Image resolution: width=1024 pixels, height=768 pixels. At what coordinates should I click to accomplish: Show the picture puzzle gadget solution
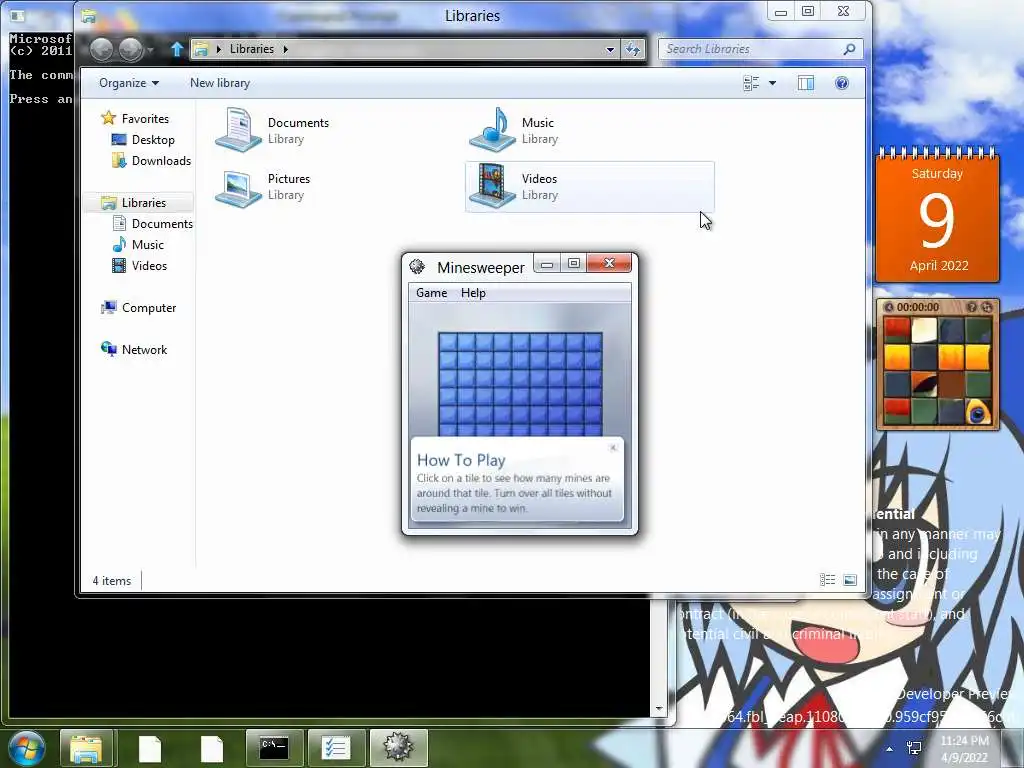click(x=972, y=307)
